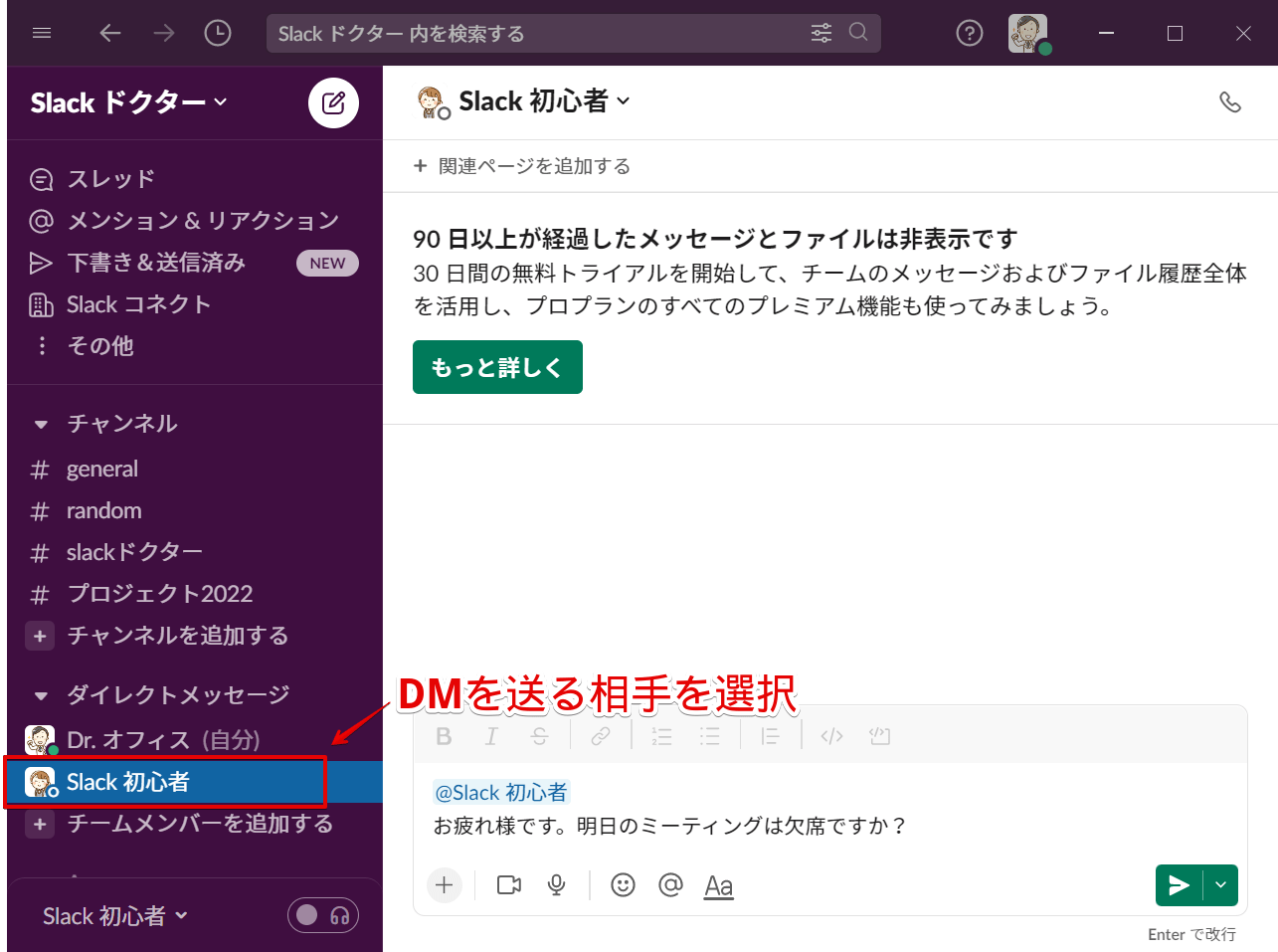Open Slack ドクター workspace menu
The image size is (1278, 952).
tap(129, 102)
